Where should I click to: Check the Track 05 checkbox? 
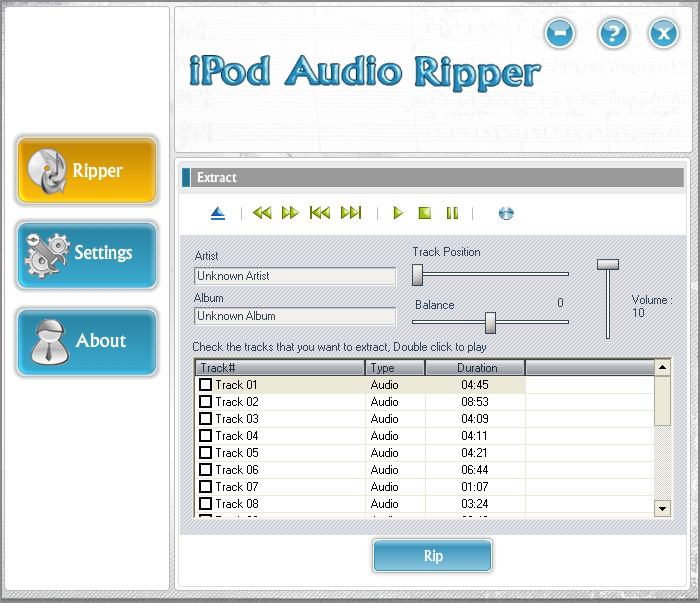click(x=205, y=452)
